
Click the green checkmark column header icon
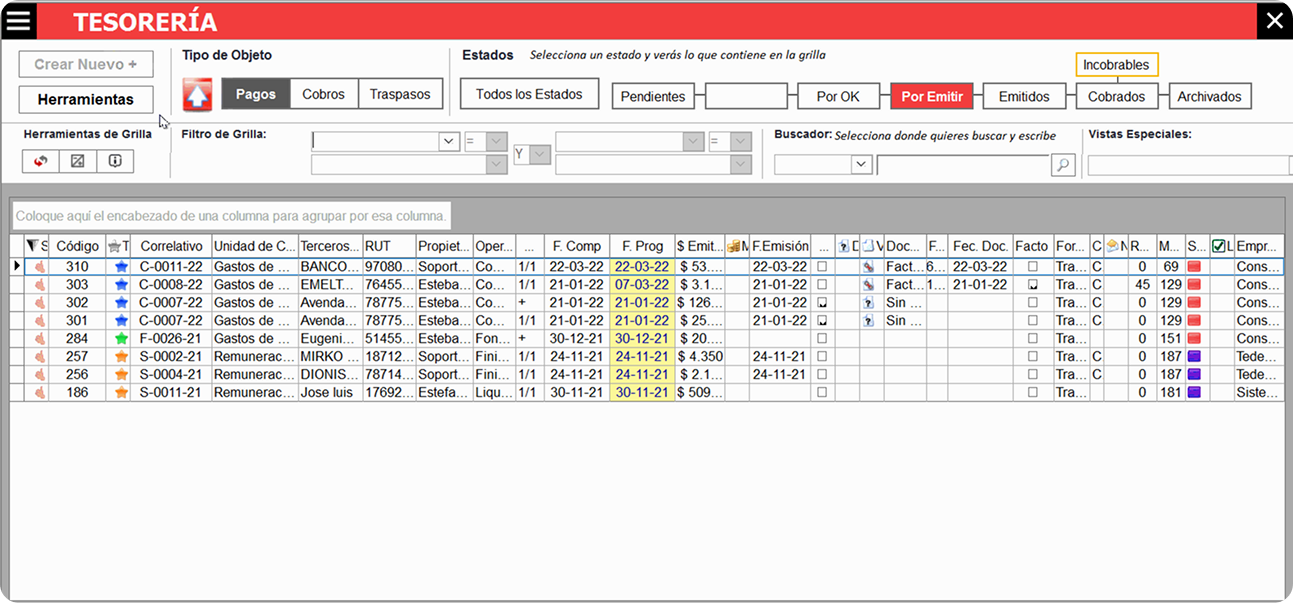pos(1218,245)
